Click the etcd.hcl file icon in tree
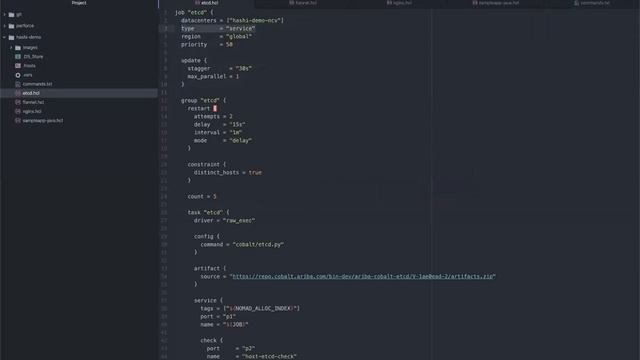 click(x=18, y=93)
